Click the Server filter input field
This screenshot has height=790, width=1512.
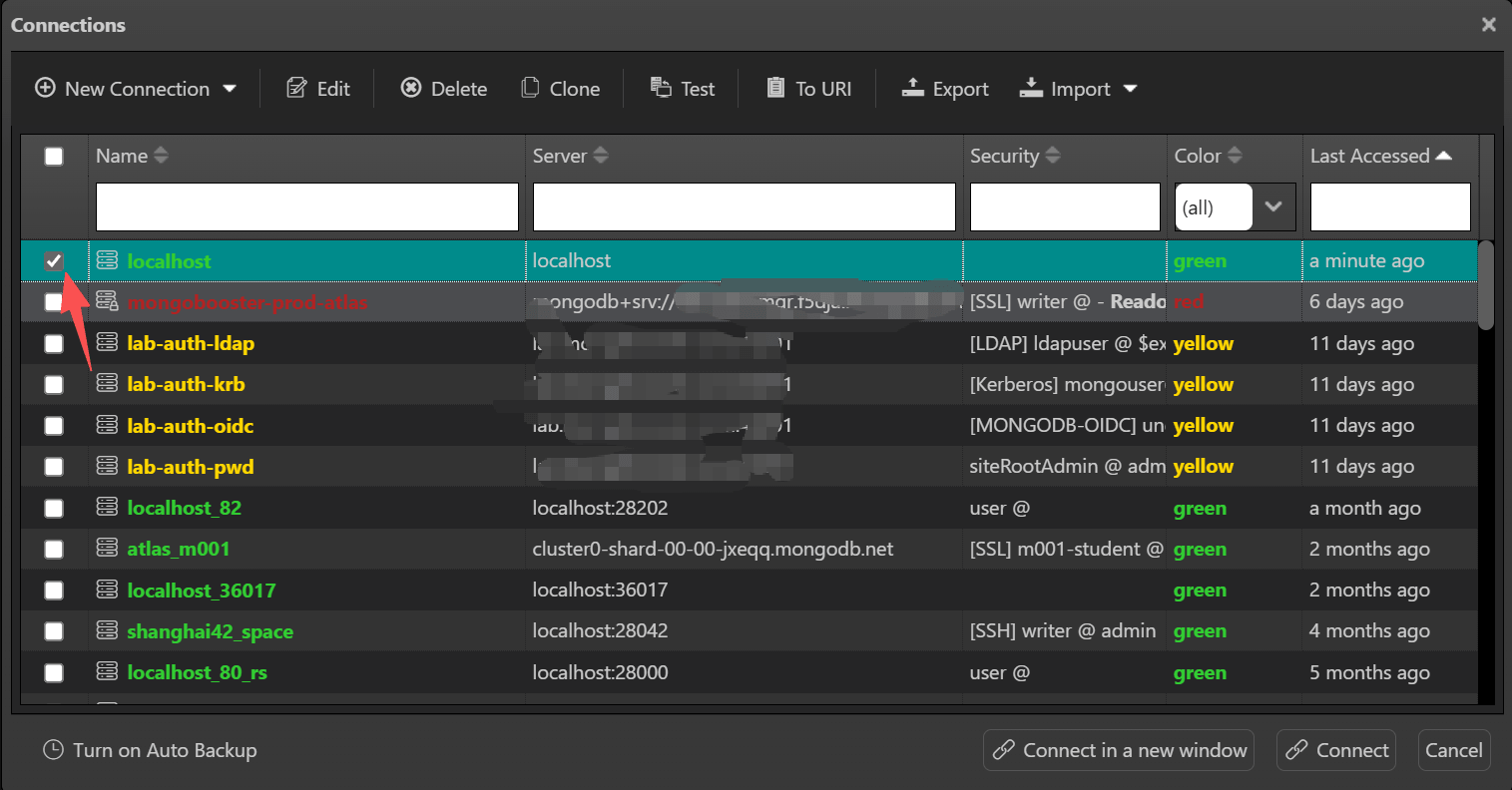(745, 206)
